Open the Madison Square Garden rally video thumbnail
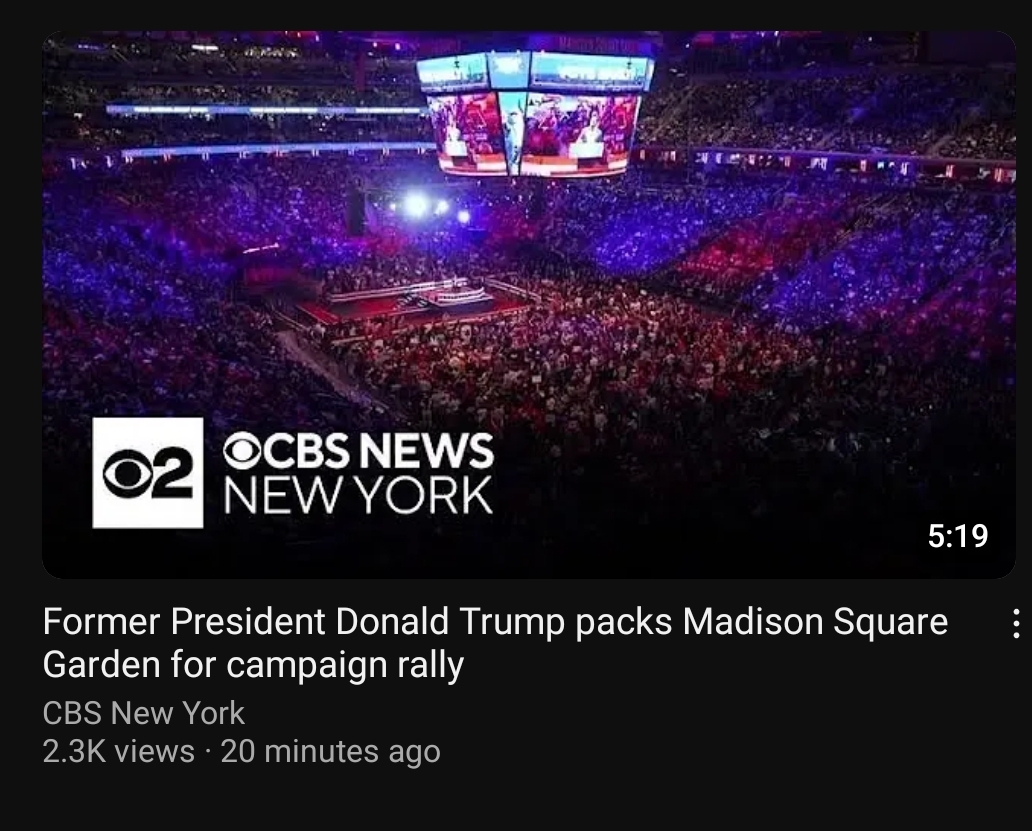Image resolution: width=1032 pixels, height=831 pixels. tap(529, 305)
